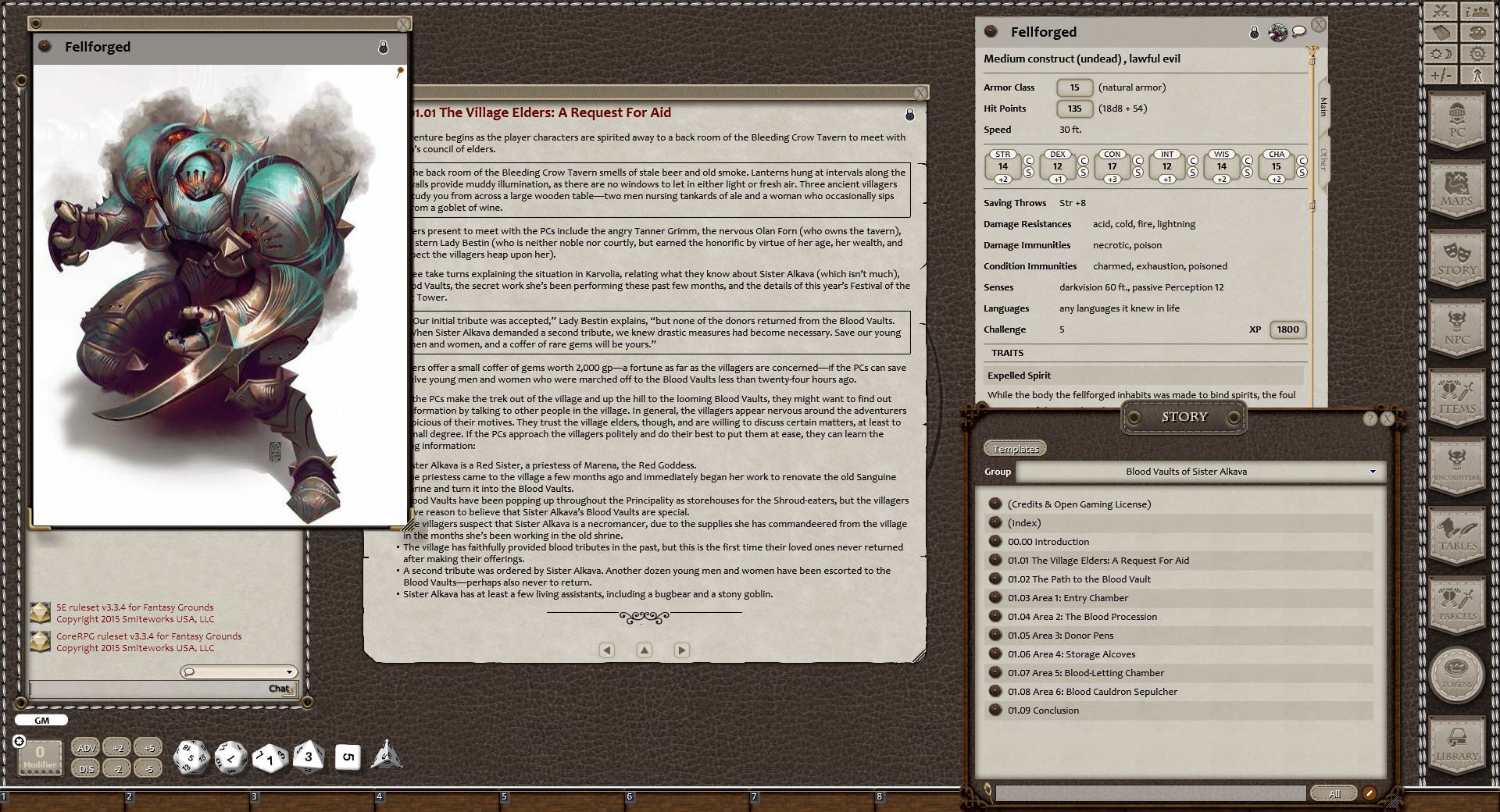Open the Party Sheet icon

[x=1477, y=12]
